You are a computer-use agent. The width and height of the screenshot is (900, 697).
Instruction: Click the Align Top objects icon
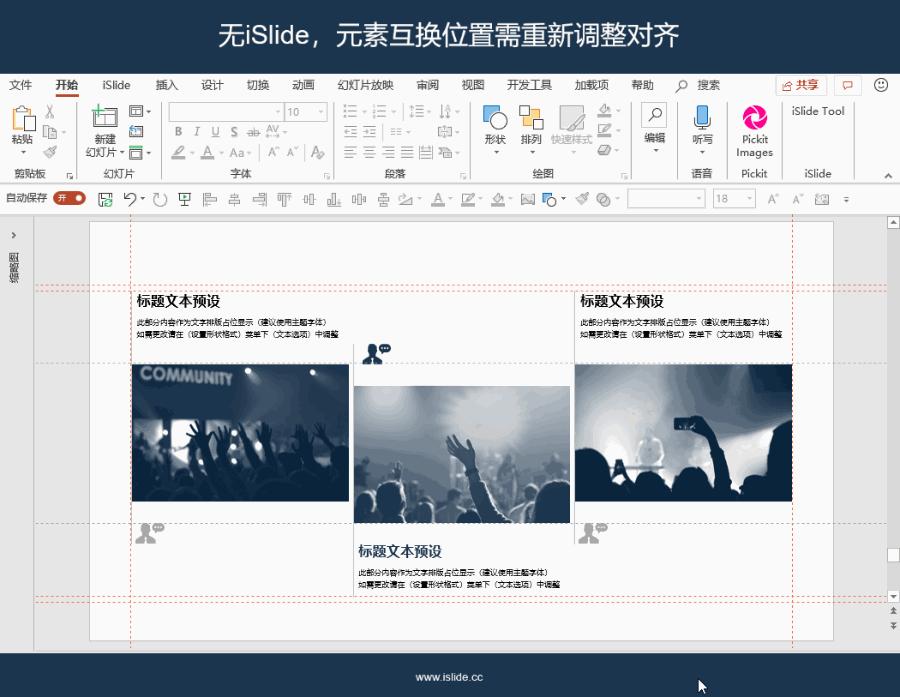point(284,199)
